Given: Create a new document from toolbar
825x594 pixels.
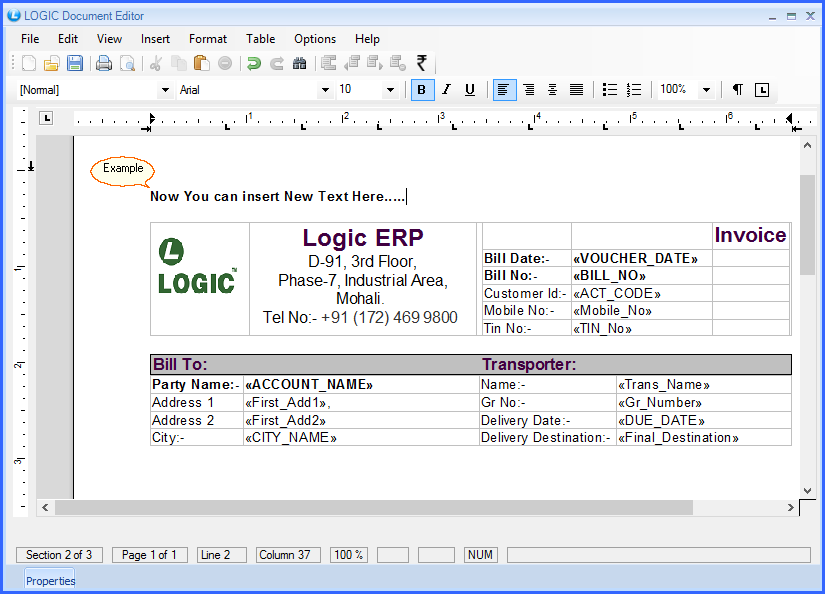Looking at the screenshot, I should point(29,63).
